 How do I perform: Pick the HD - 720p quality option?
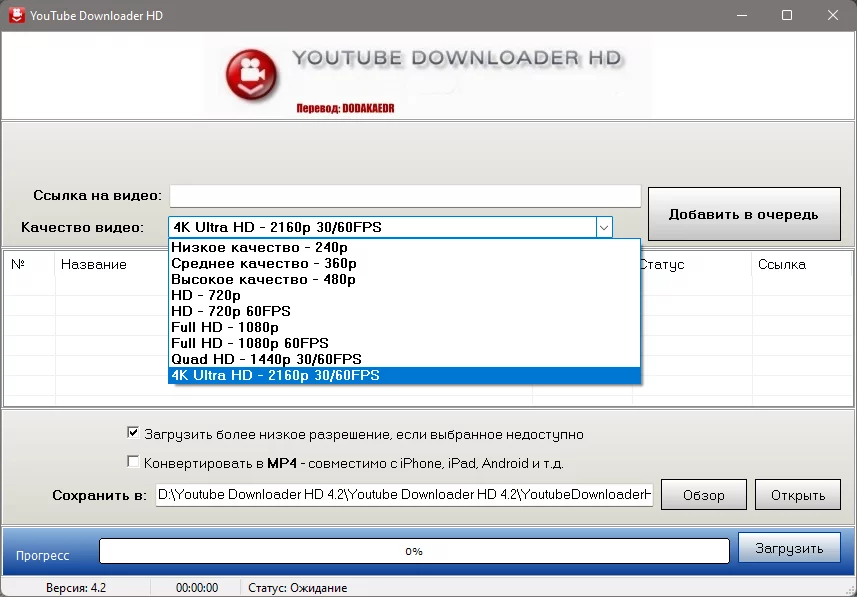pyautogui.click(x=404, y=295)
